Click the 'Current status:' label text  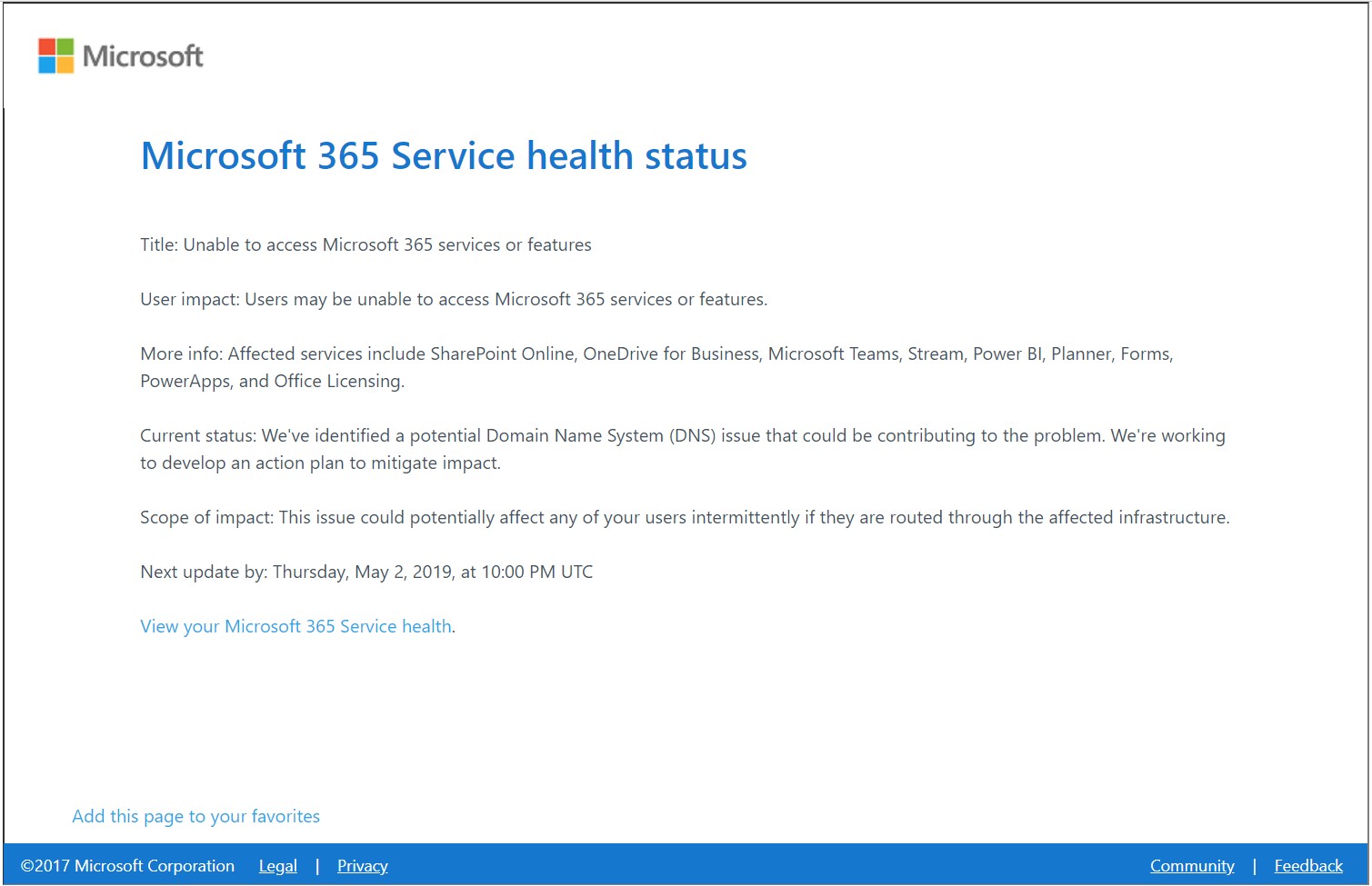198,435
